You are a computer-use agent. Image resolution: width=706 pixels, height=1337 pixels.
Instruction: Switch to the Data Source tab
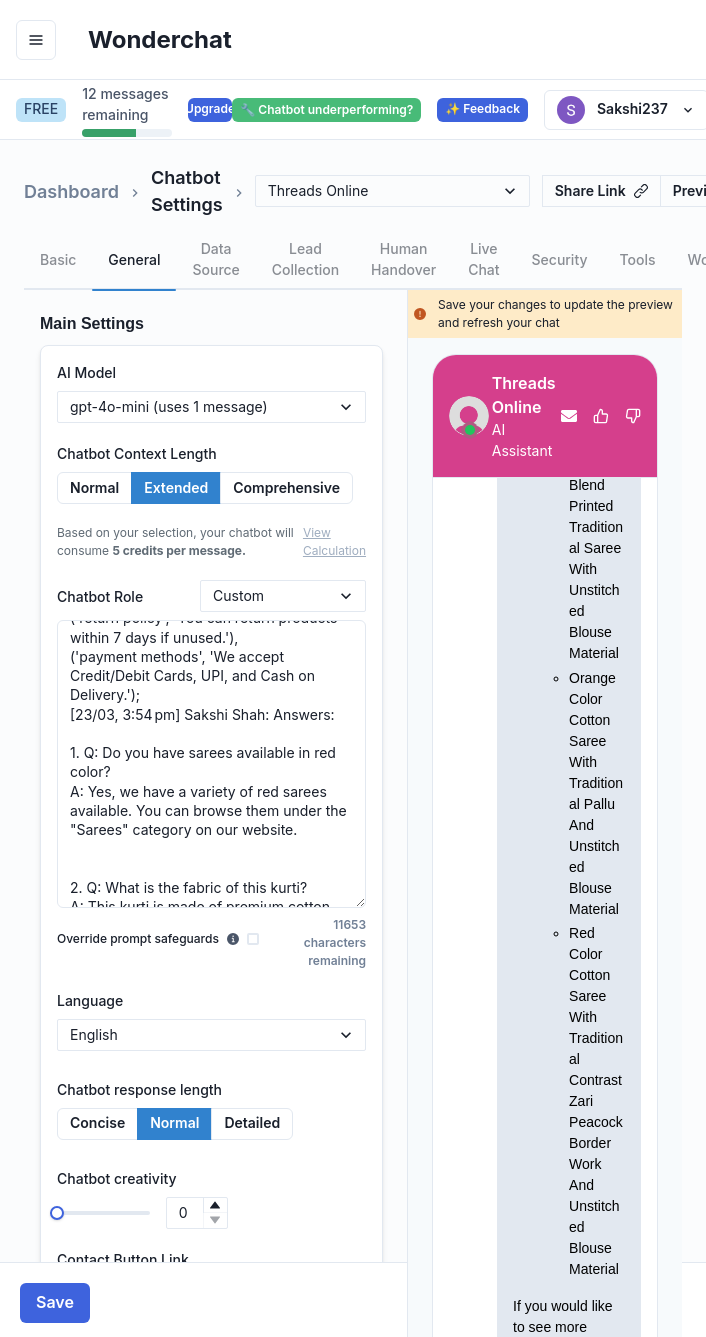pyautogui.click(x=216, y=259)
